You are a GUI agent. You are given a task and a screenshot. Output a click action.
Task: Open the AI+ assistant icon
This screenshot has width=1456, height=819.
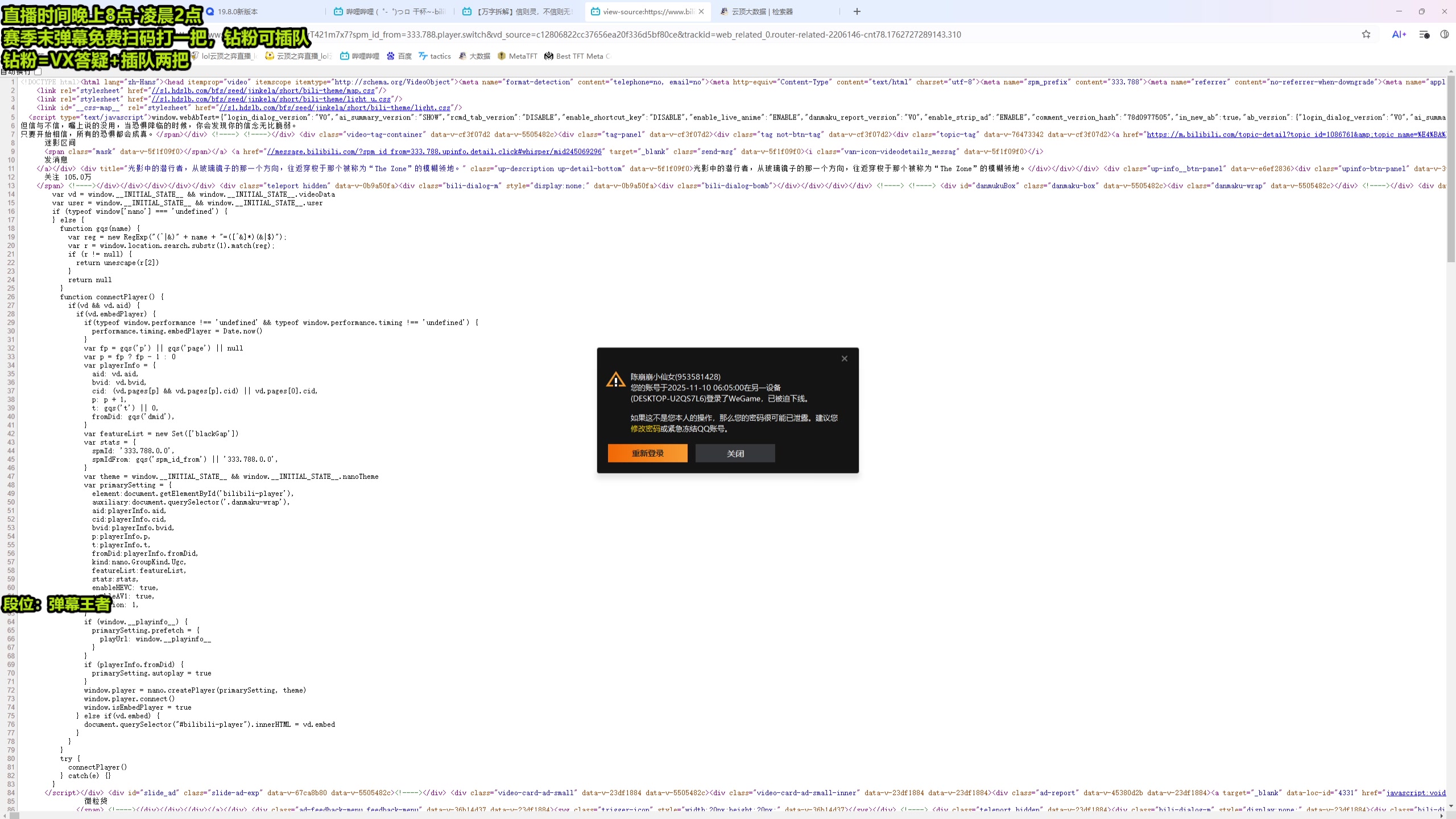point(1399,35)
